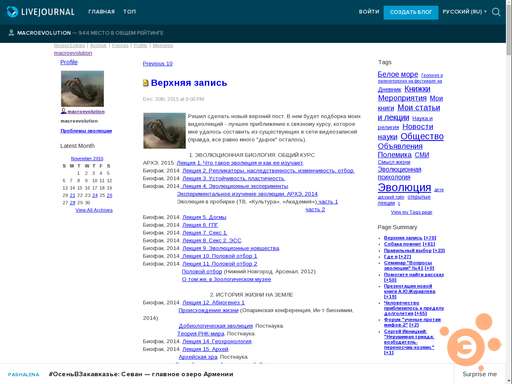Open November 2015 calendar link
Image resolution: width=512 pixels, height=384 pixels.
coord(87,158)
